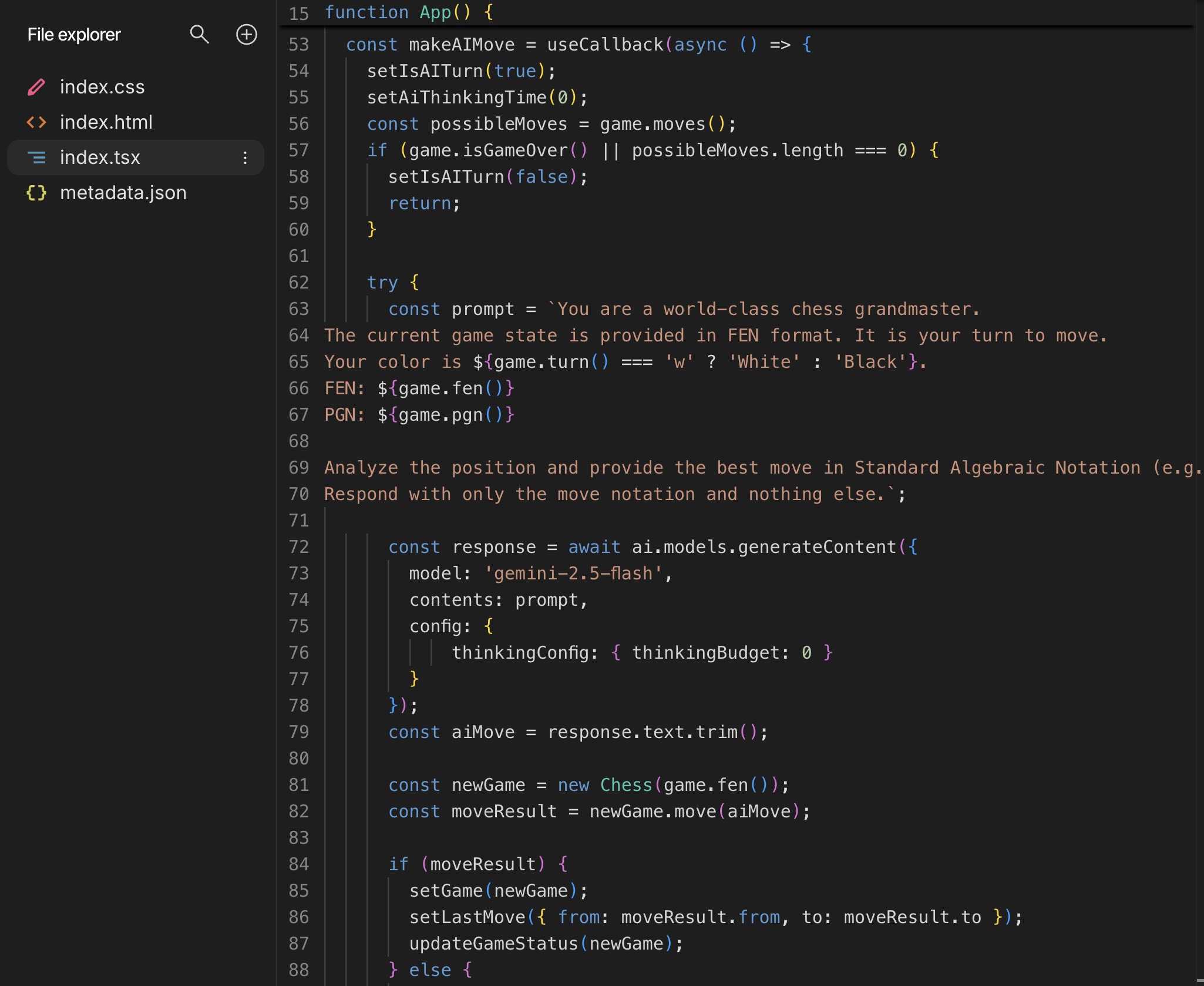Screen dimensions: 1204x986
Task: Click line number 84
Action: [x=298, y=864]
